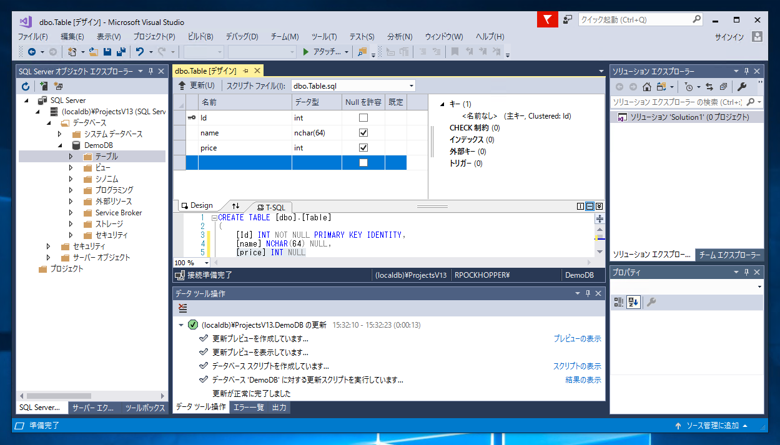Open the script file dbo.Table.sql dropdown
The image size is (780, 445).
410,86
